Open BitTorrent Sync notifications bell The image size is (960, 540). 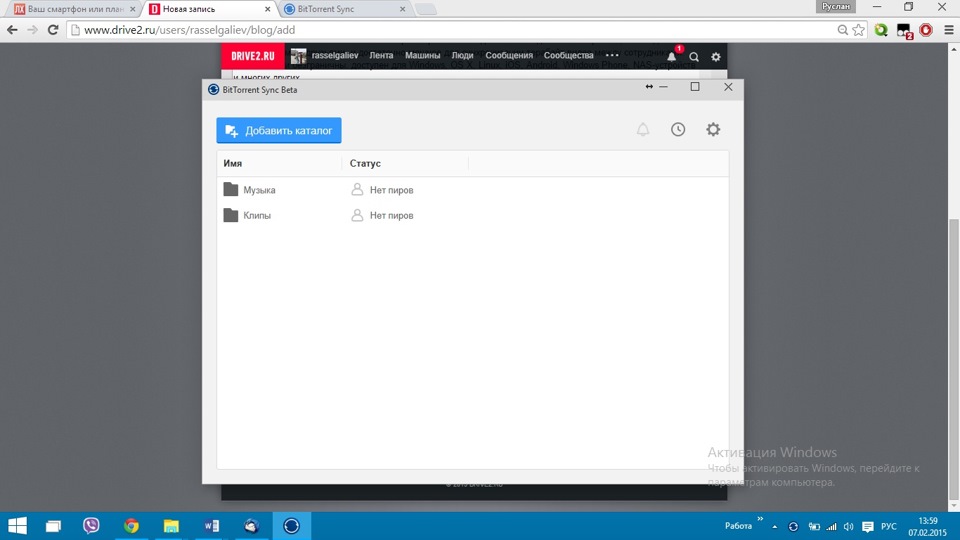(643, 129)
